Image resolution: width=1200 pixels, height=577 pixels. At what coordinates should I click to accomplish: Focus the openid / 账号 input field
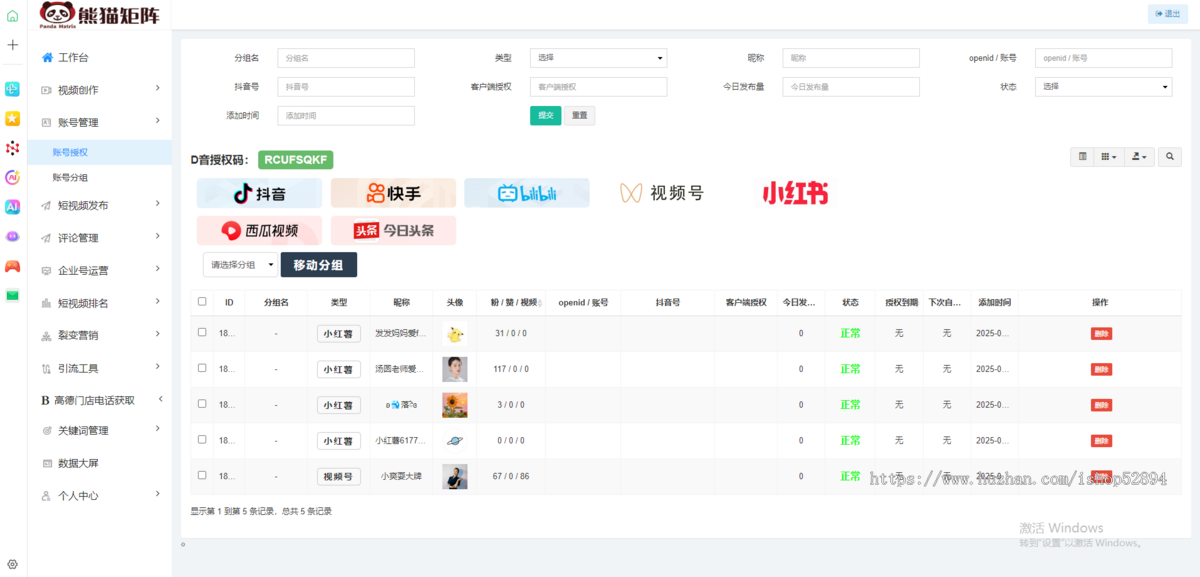pos(1103,58)
